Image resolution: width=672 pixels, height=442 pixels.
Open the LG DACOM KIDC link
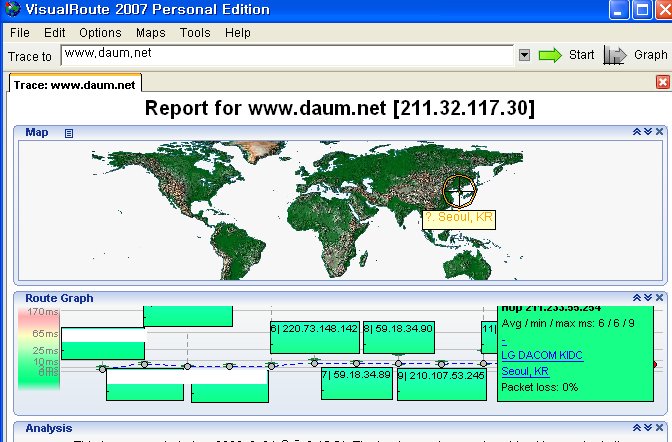[542, 355]
